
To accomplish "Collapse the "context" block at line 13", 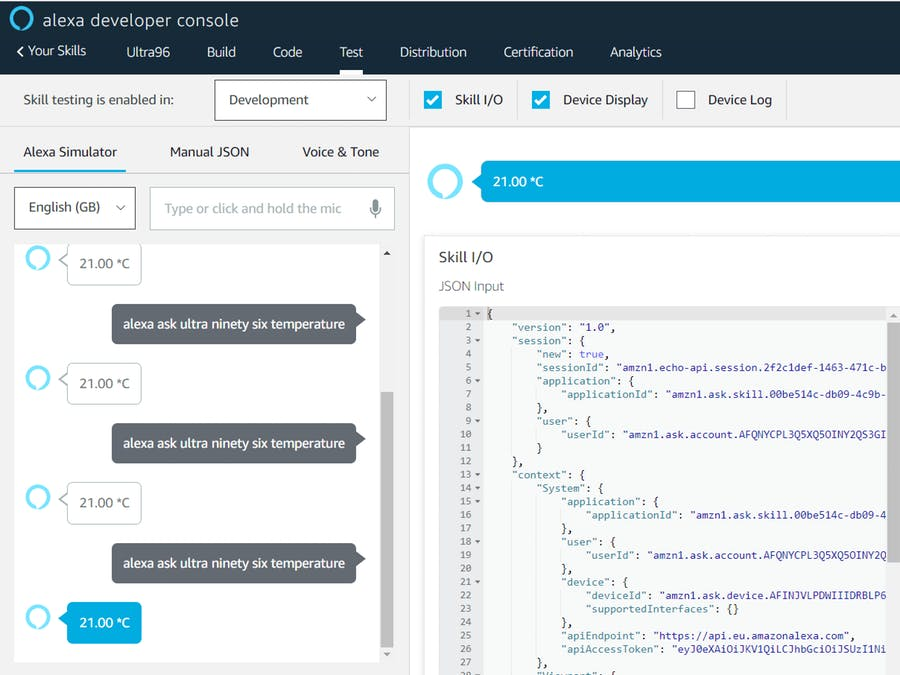I will click(478, 475).
